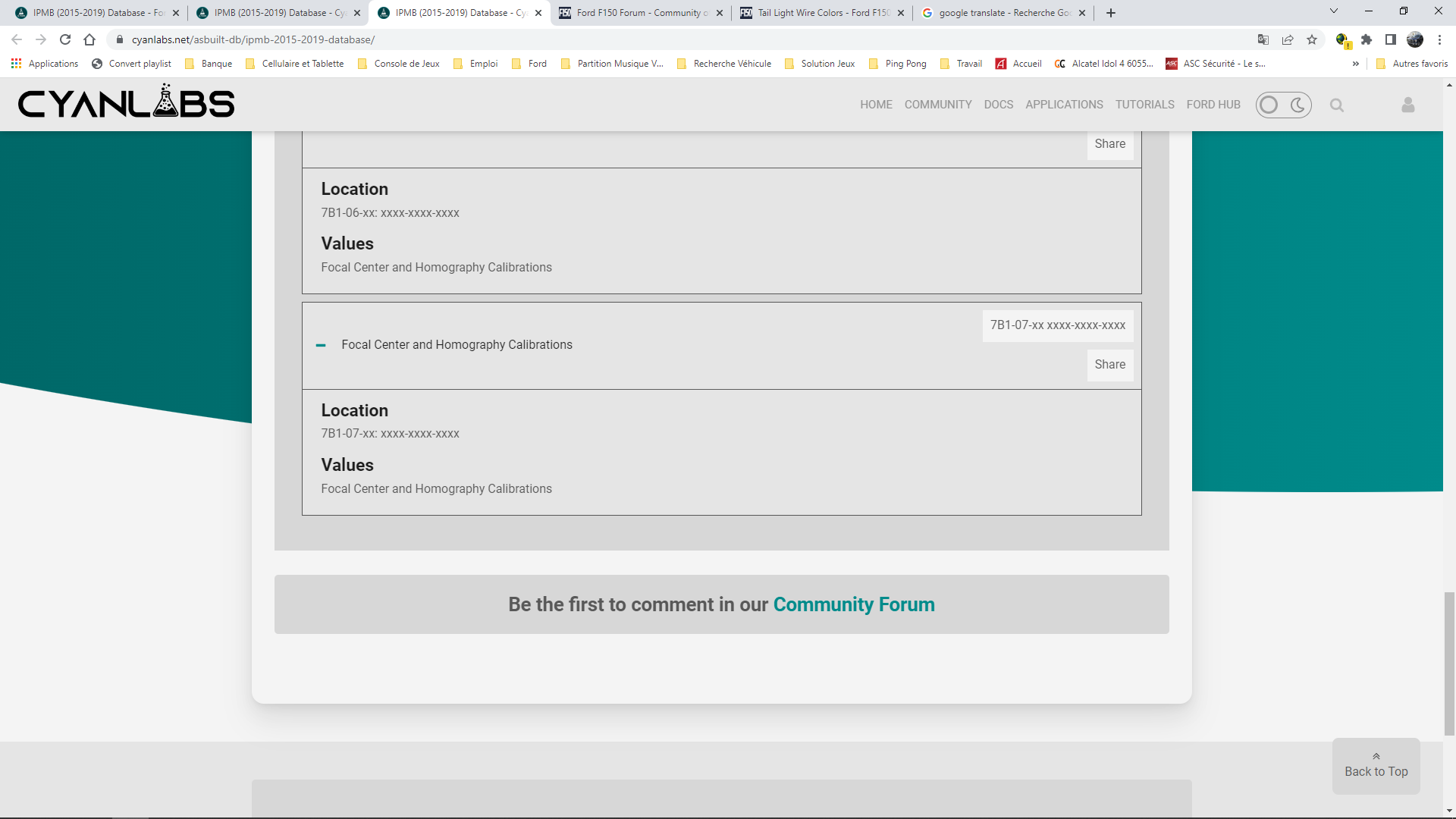Click the CyanLabs logo
Screen dimensions: 1456x819
pos(127,103)
